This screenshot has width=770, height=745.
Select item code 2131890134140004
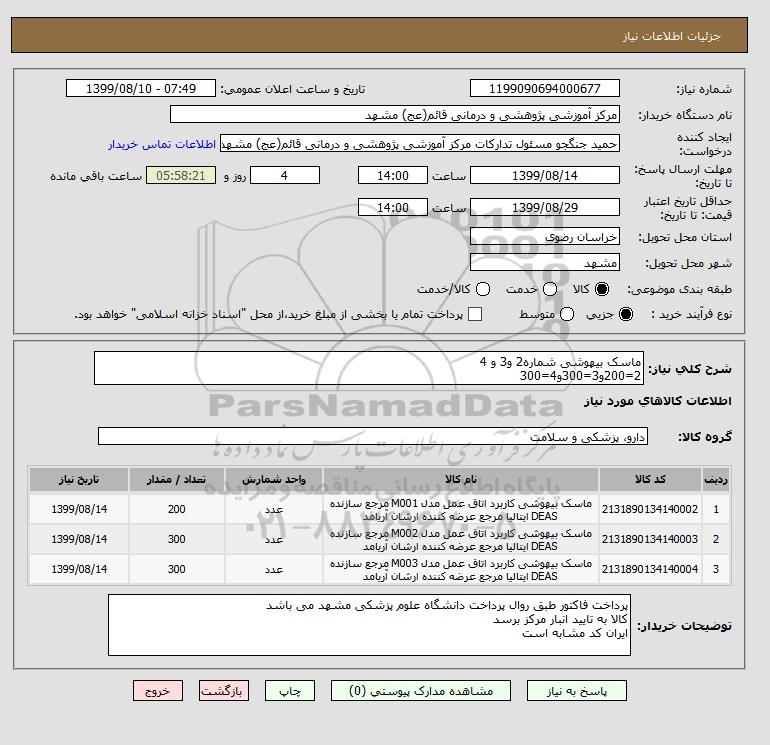[650, 569]
